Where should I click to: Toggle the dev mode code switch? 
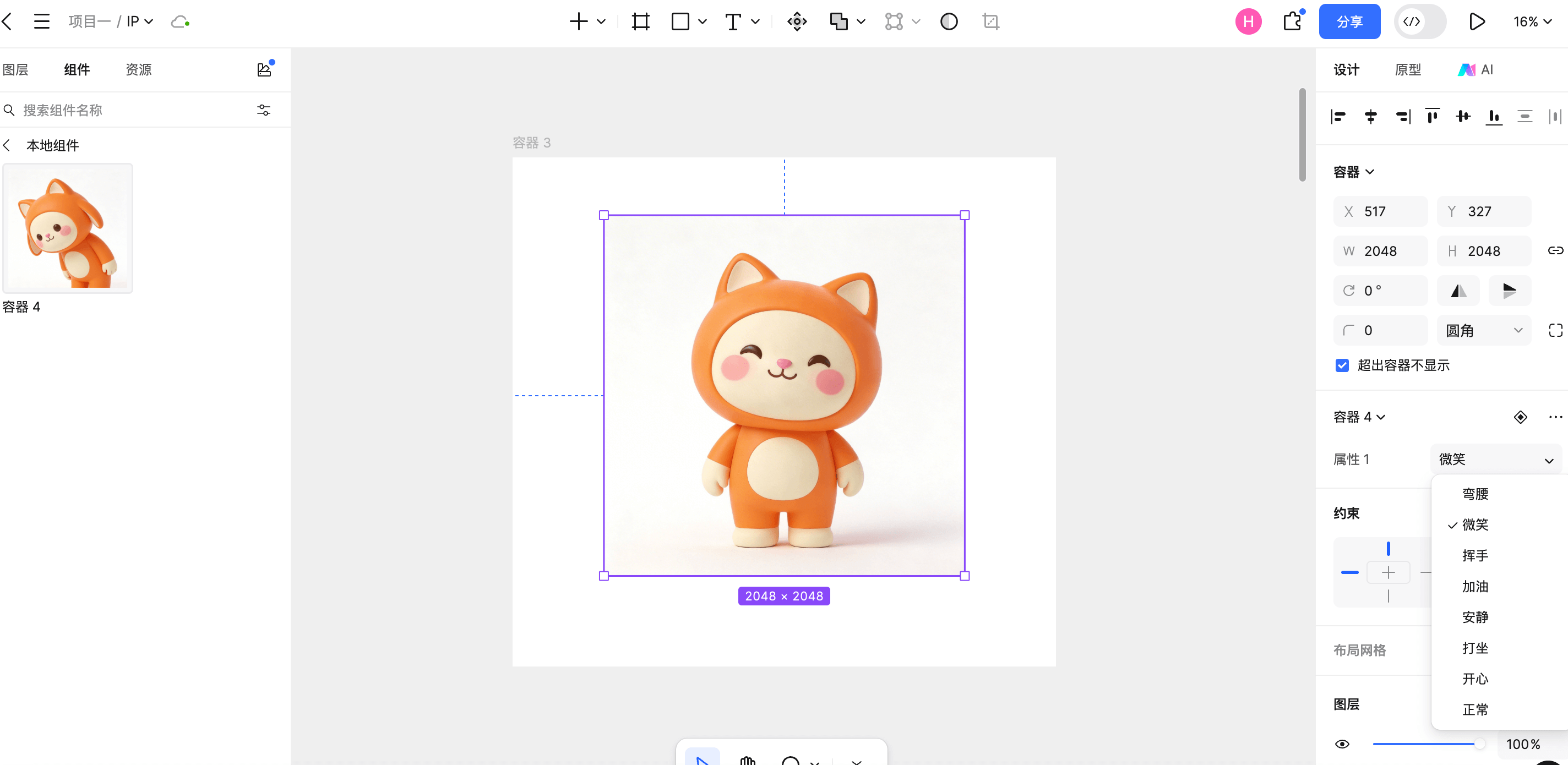tap(1419, 21)
